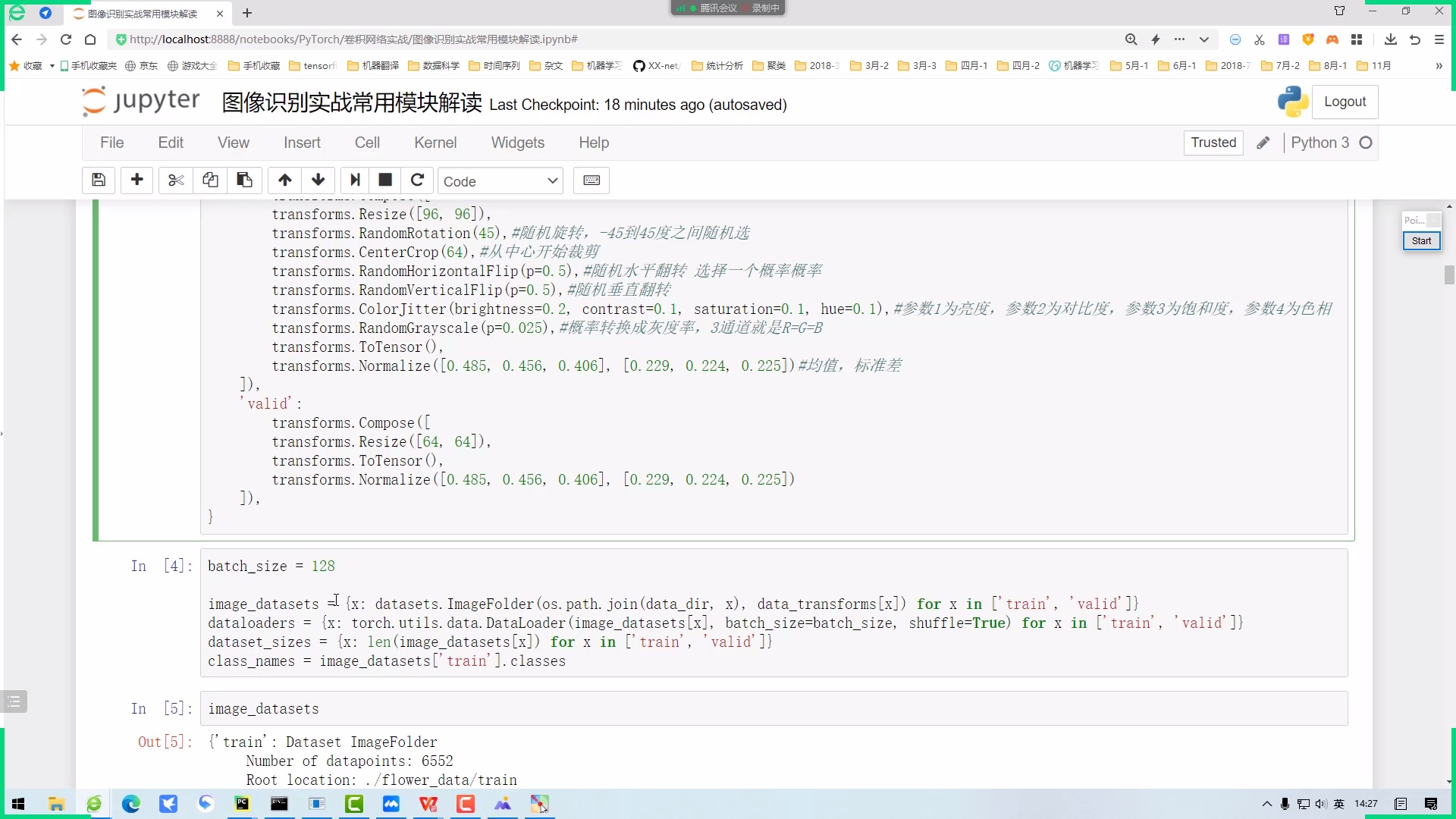Open Edge browser from taskbar
1456x819 pixels.
tap(130, 804)
